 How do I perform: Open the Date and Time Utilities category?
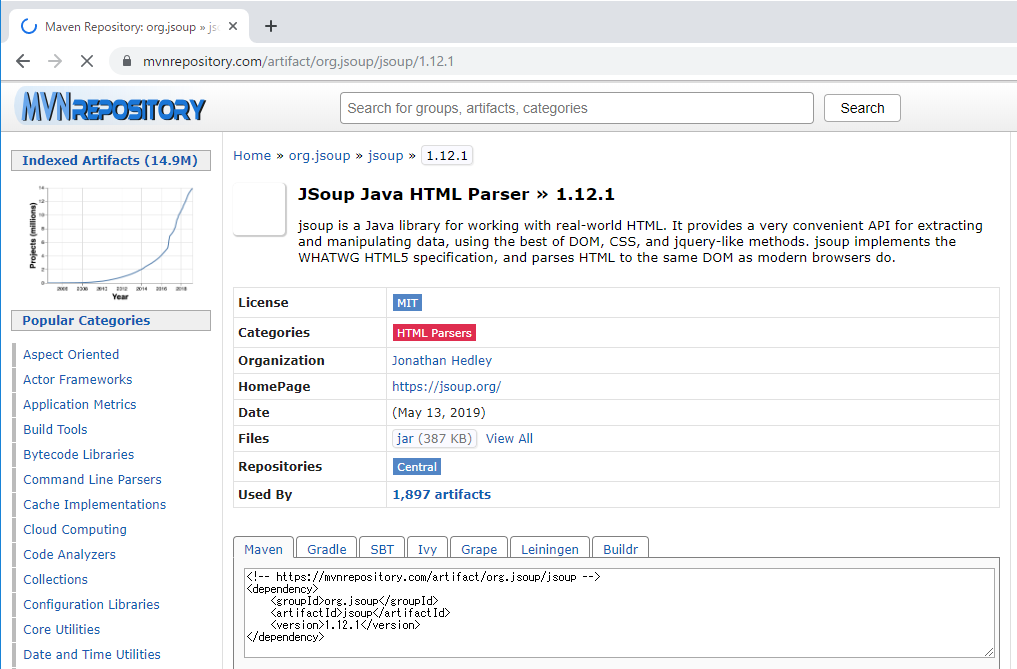92,655
